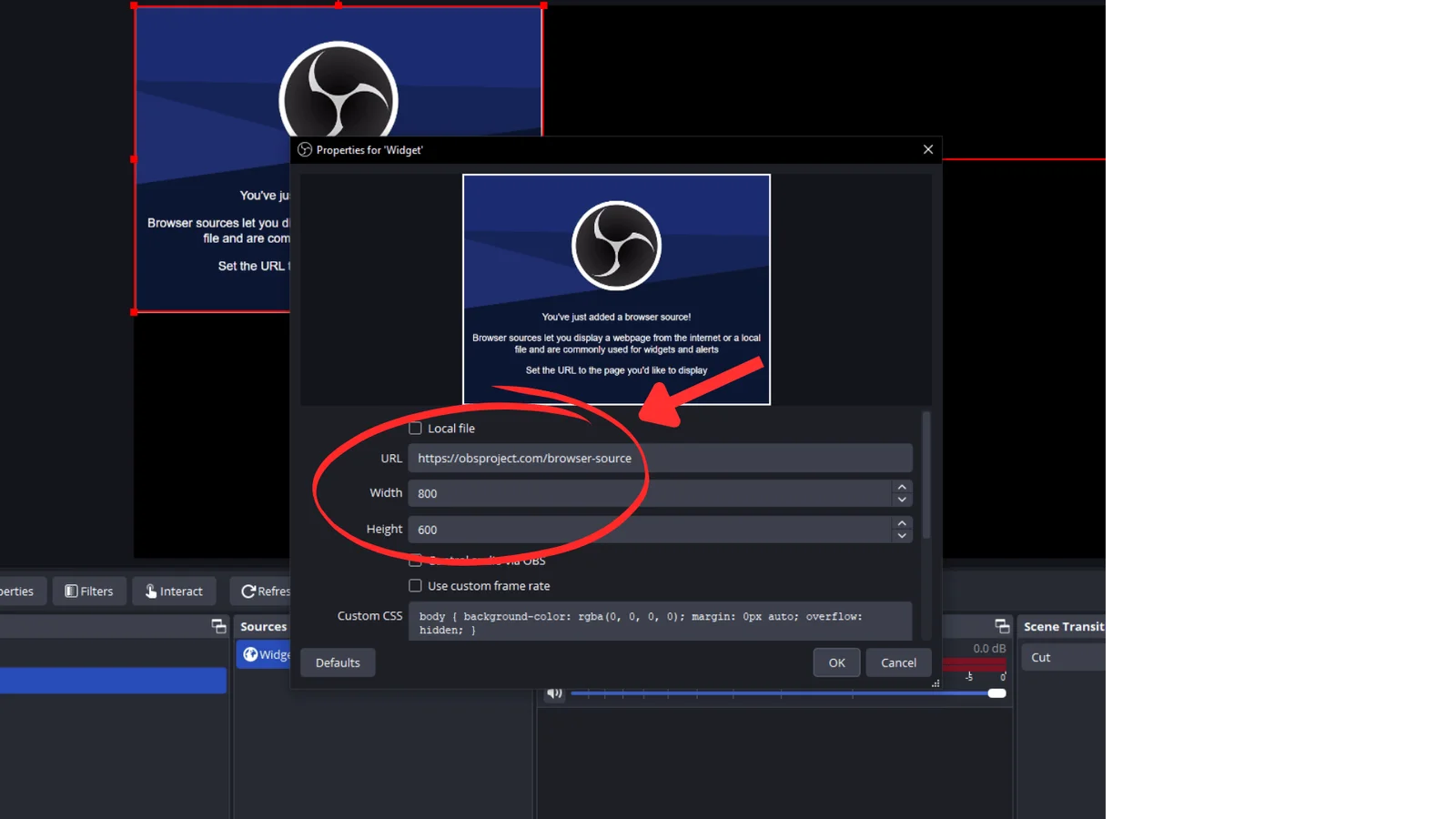The width and height of the screenshot is (1456, 819).
Task: Close the Properties for 'Widget' dialog
Action: 928,149
